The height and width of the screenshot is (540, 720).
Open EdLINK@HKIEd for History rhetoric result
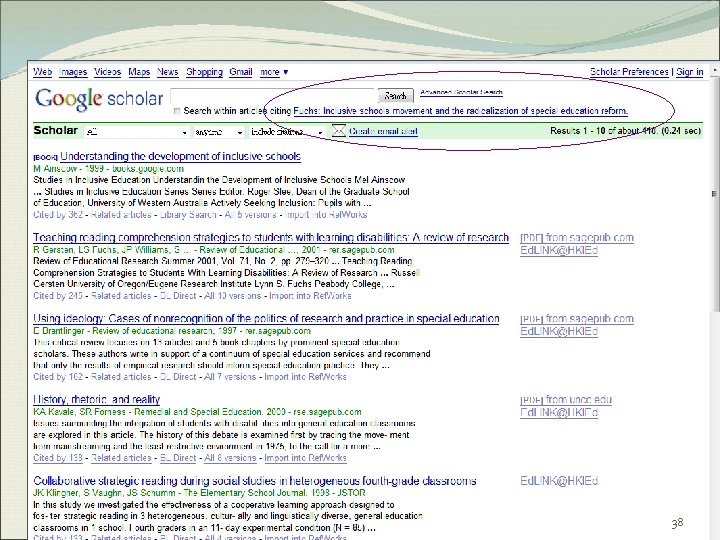[x=559, y=412]
